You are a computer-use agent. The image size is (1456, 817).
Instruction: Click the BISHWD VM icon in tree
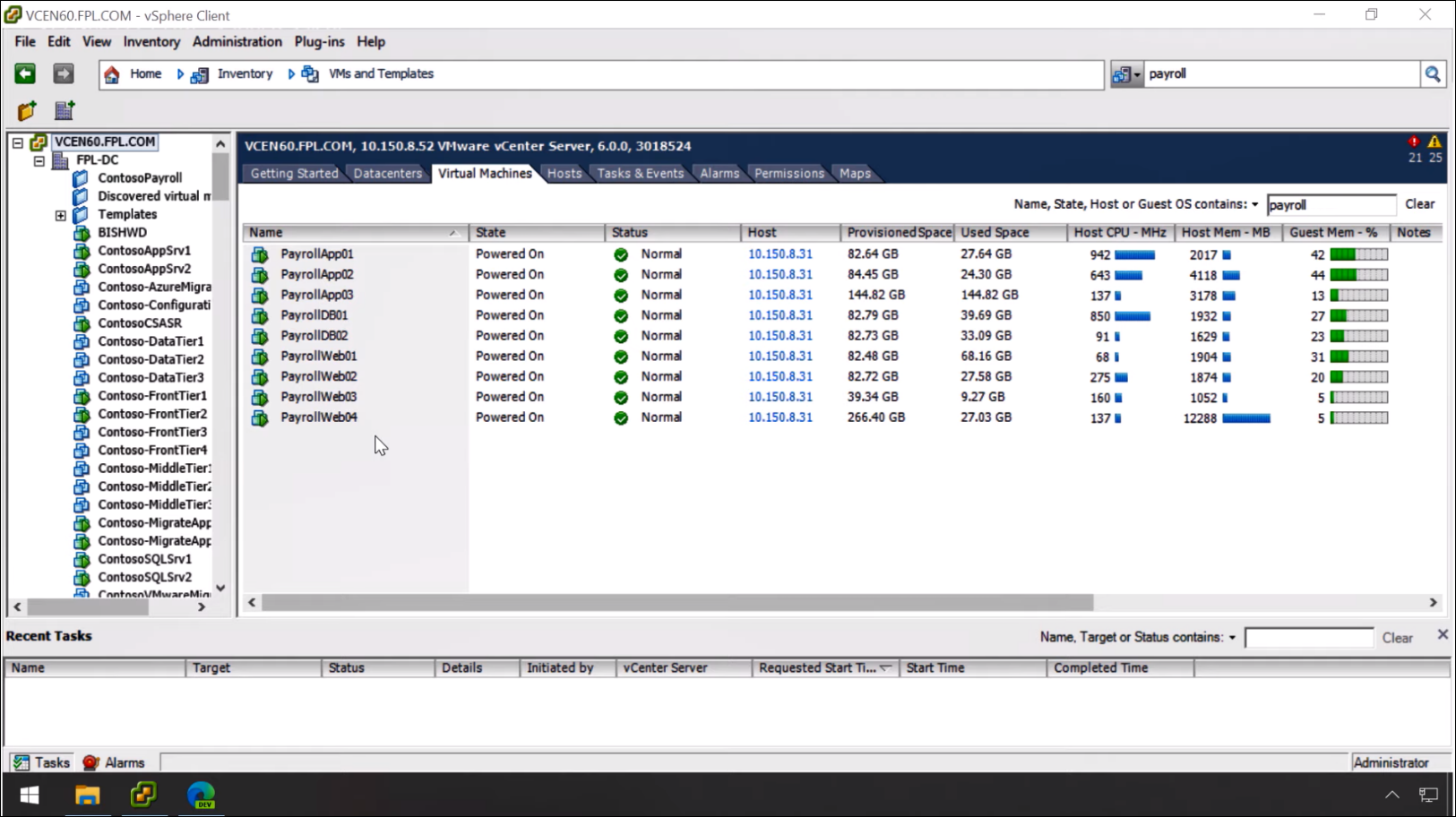pyautogui.click(x=82, y=233)
